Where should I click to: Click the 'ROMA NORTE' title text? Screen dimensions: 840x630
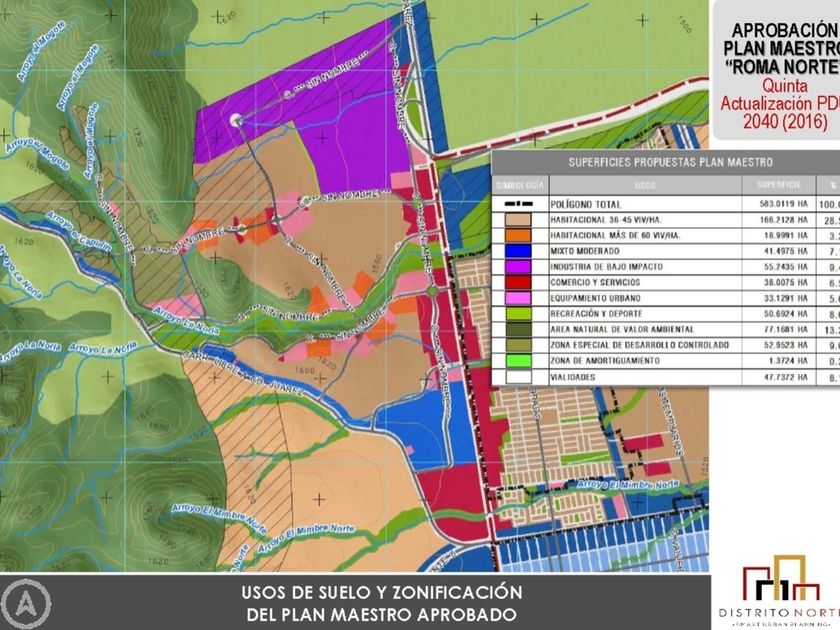coord(783,67)
